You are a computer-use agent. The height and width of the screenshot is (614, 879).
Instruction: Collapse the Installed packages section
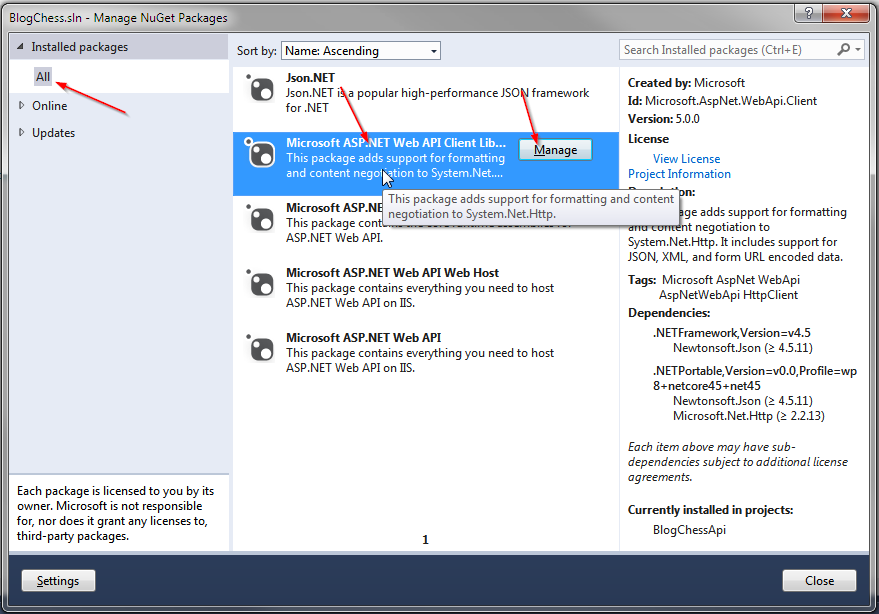(x=20, y=47)
